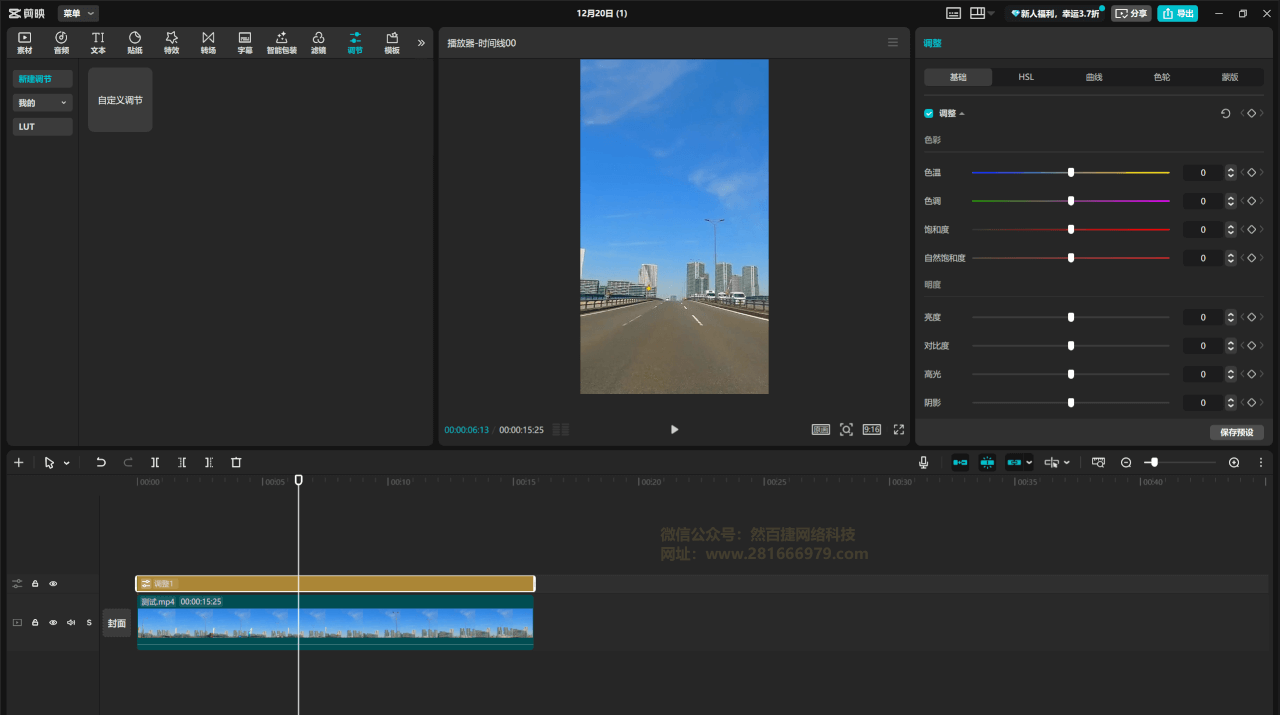Toggle visibility eye on the 调整1 track
Screen dimensions: 1280x715
[53, 584]
